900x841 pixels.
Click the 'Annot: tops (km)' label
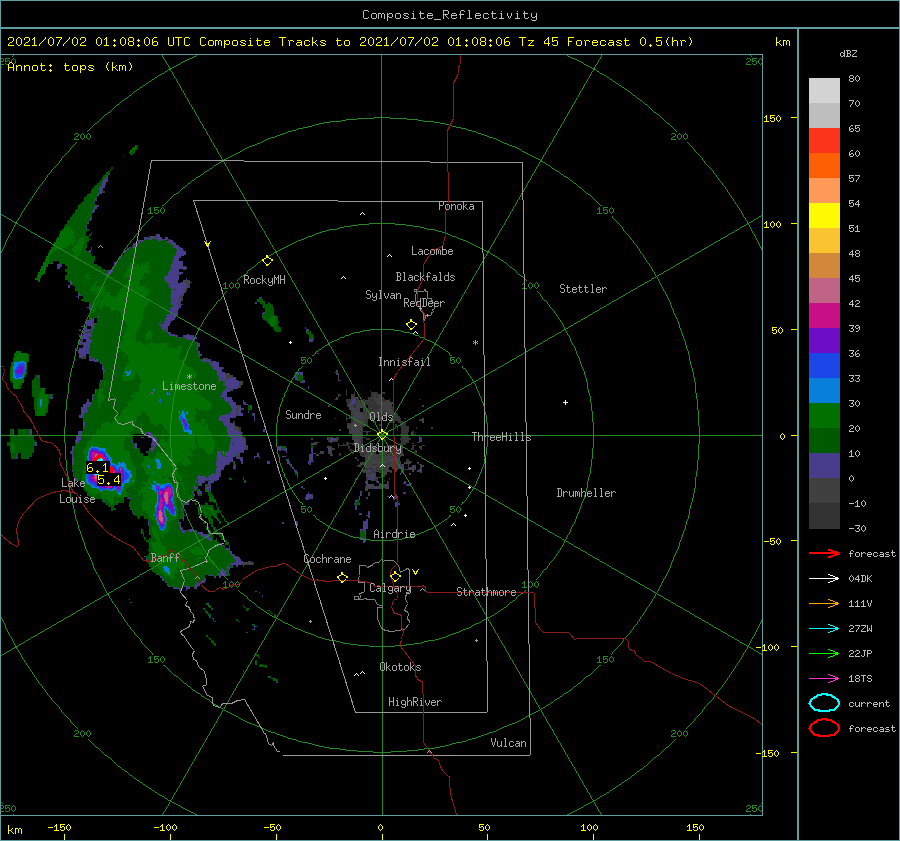[70, 67]
